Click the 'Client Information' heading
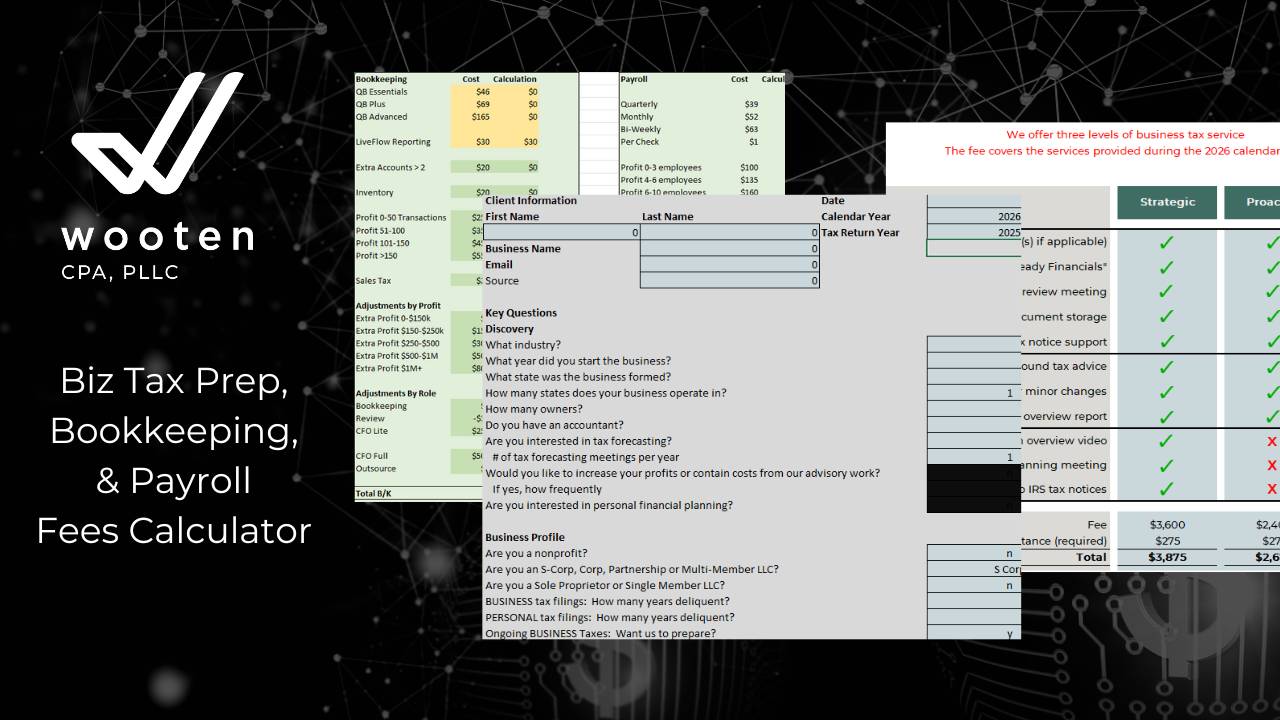The image size is (1280, 720). pyautogui.click(x=531, y=200)
